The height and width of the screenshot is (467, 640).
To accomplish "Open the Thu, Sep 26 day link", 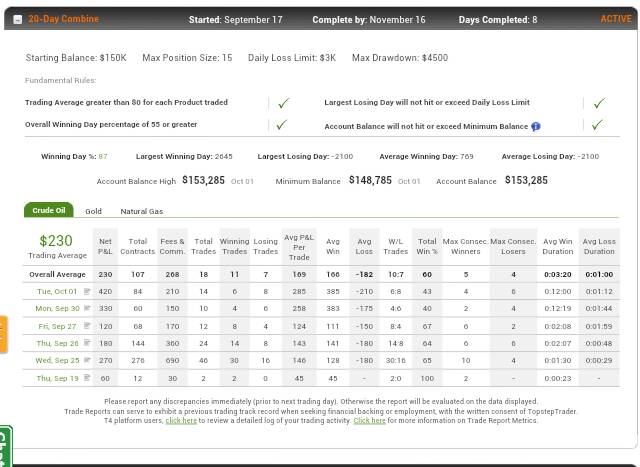I will coord(57,343).
